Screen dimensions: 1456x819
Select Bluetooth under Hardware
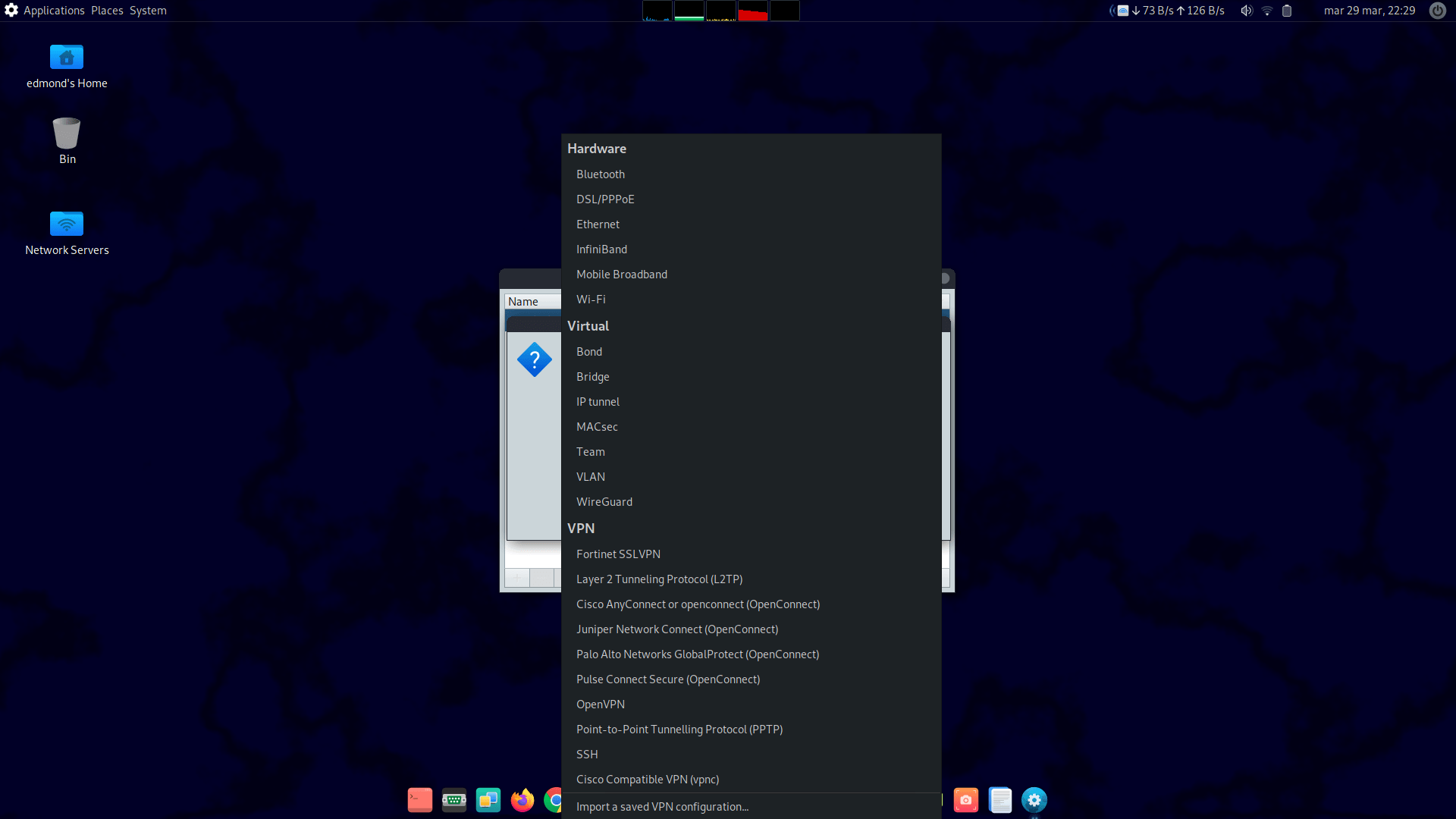(601, 174)
